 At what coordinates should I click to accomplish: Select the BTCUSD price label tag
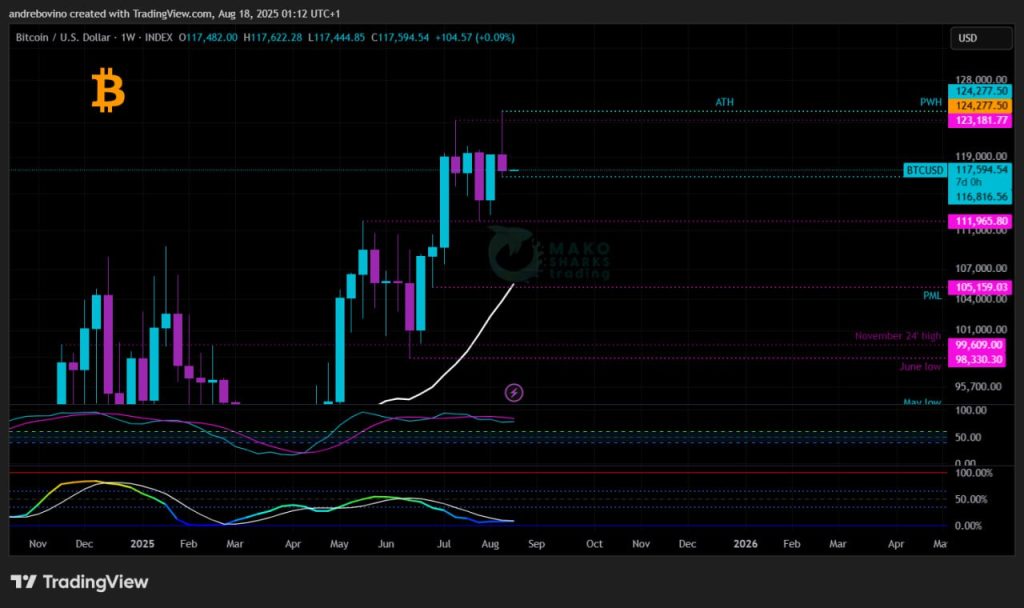(924, 171)
